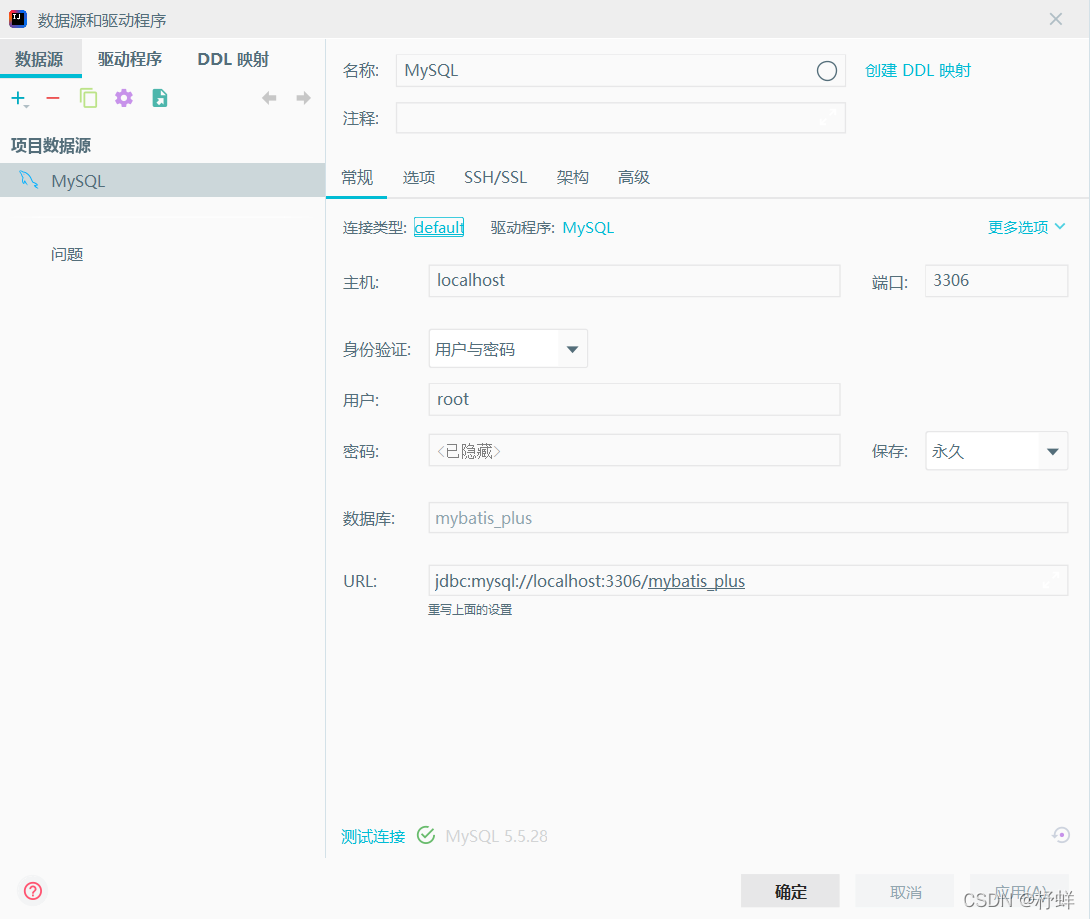Add a new data source with plus icon

[19, 99]
